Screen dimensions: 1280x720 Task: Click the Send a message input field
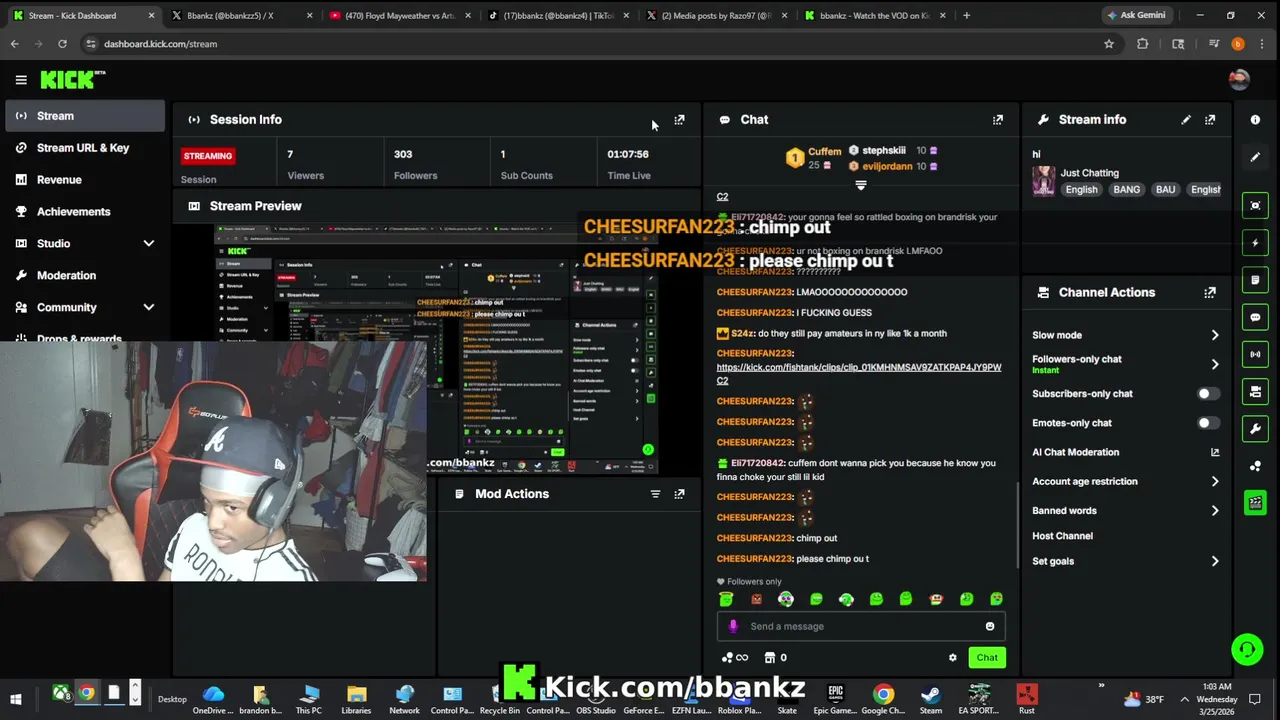tap(860, 627)
